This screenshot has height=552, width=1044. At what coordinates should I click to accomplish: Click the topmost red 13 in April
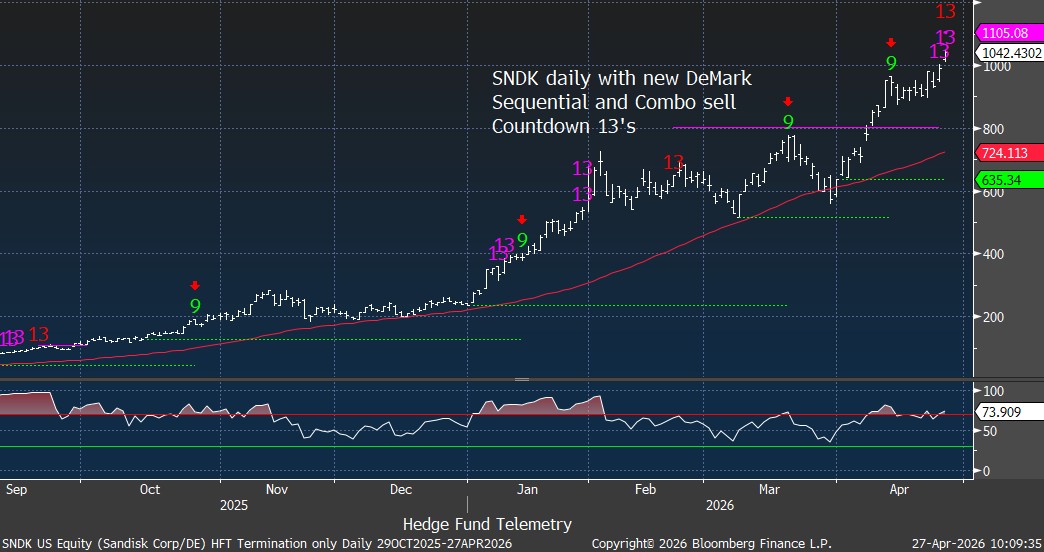point(945,12)
